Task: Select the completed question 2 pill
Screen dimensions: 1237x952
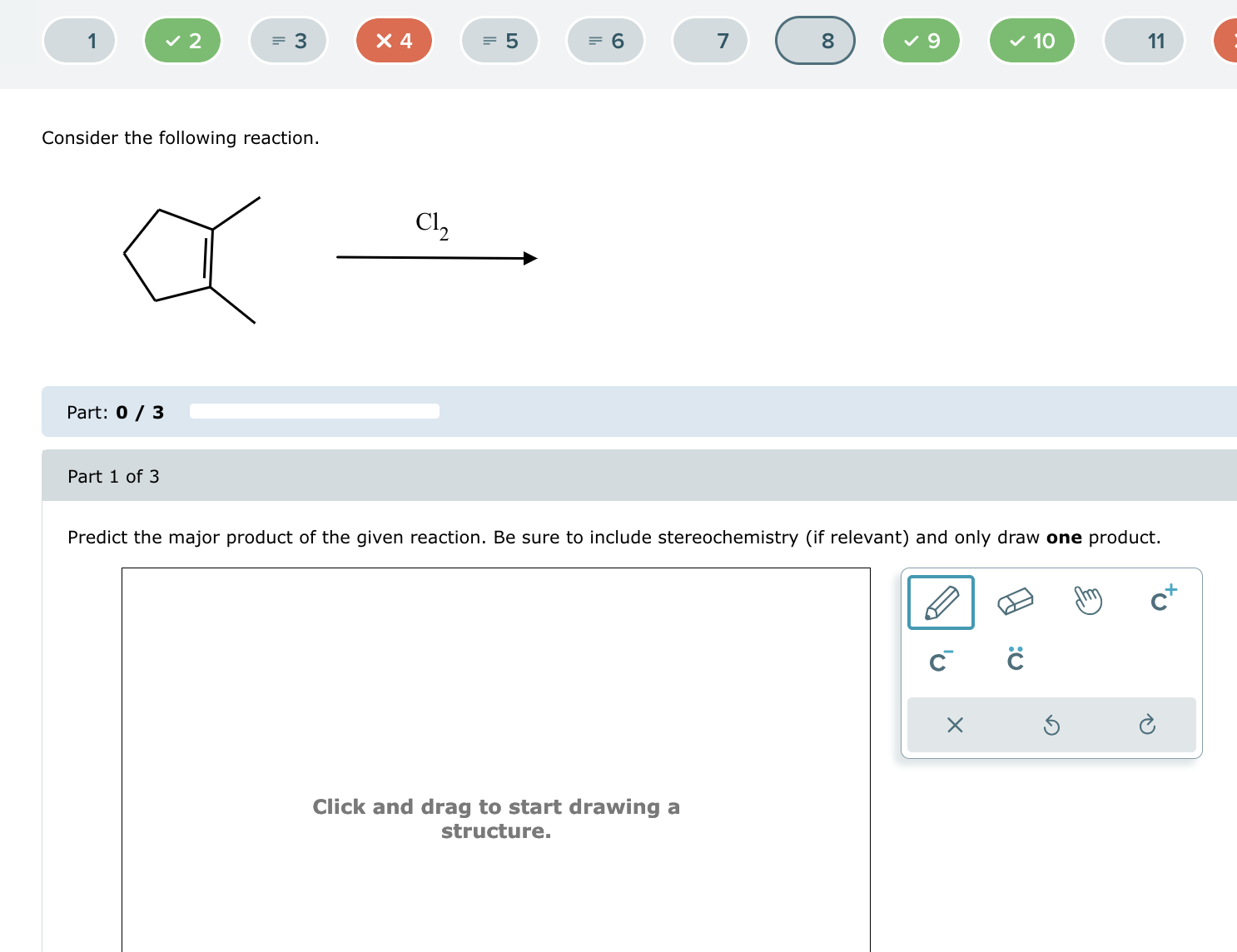Action: [182, 40]
